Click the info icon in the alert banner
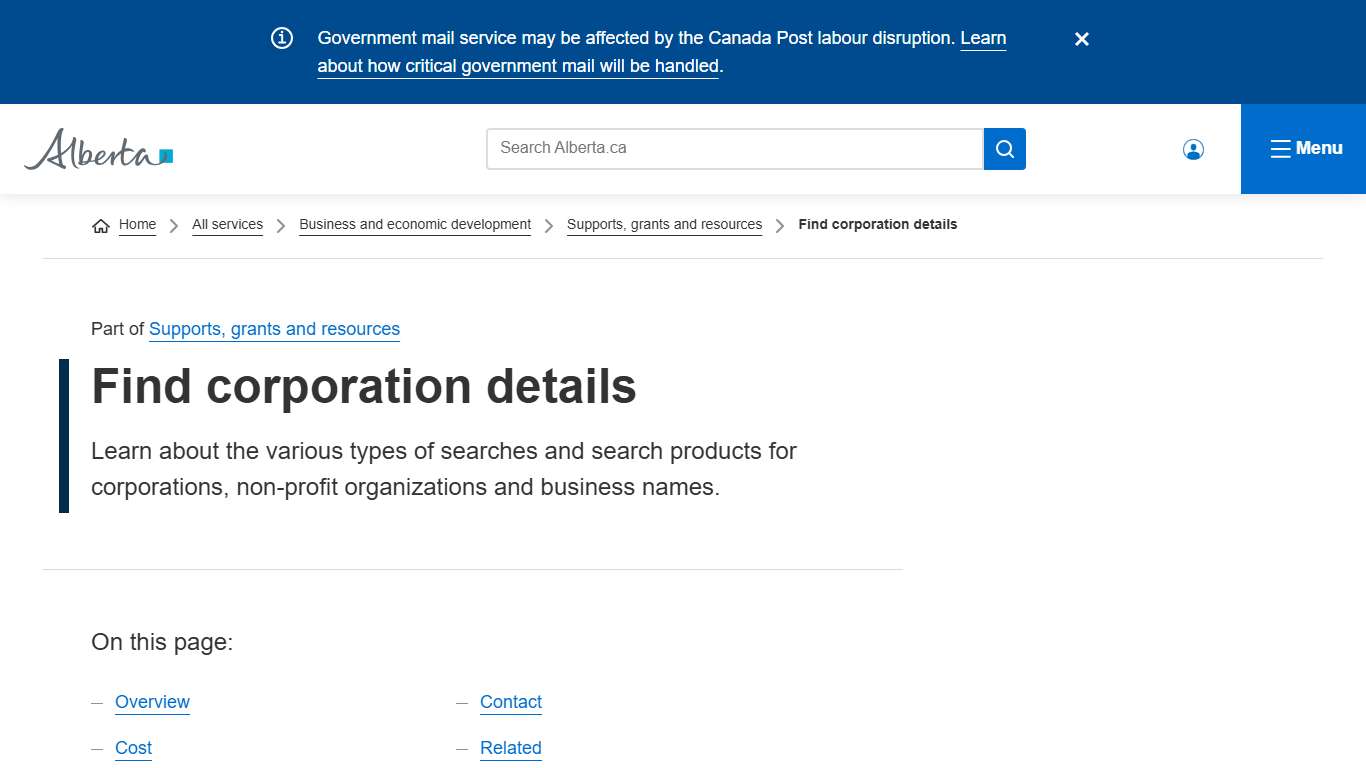 (x=281, y=38)
